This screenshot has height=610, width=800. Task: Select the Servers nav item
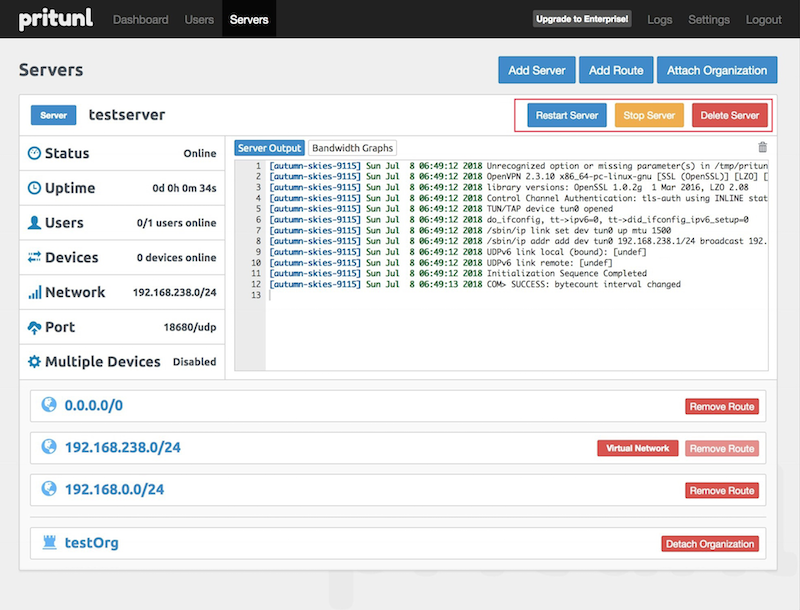coord(249,19)
